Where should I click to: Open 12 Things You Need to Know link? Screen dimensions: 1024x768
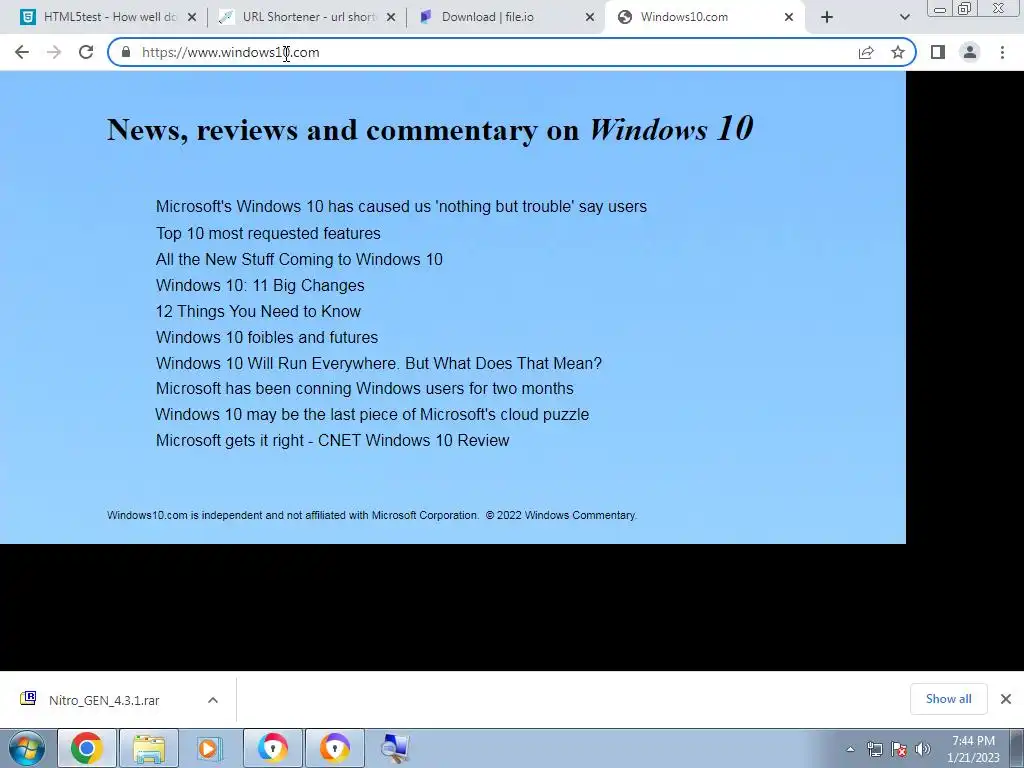(258, 312)
